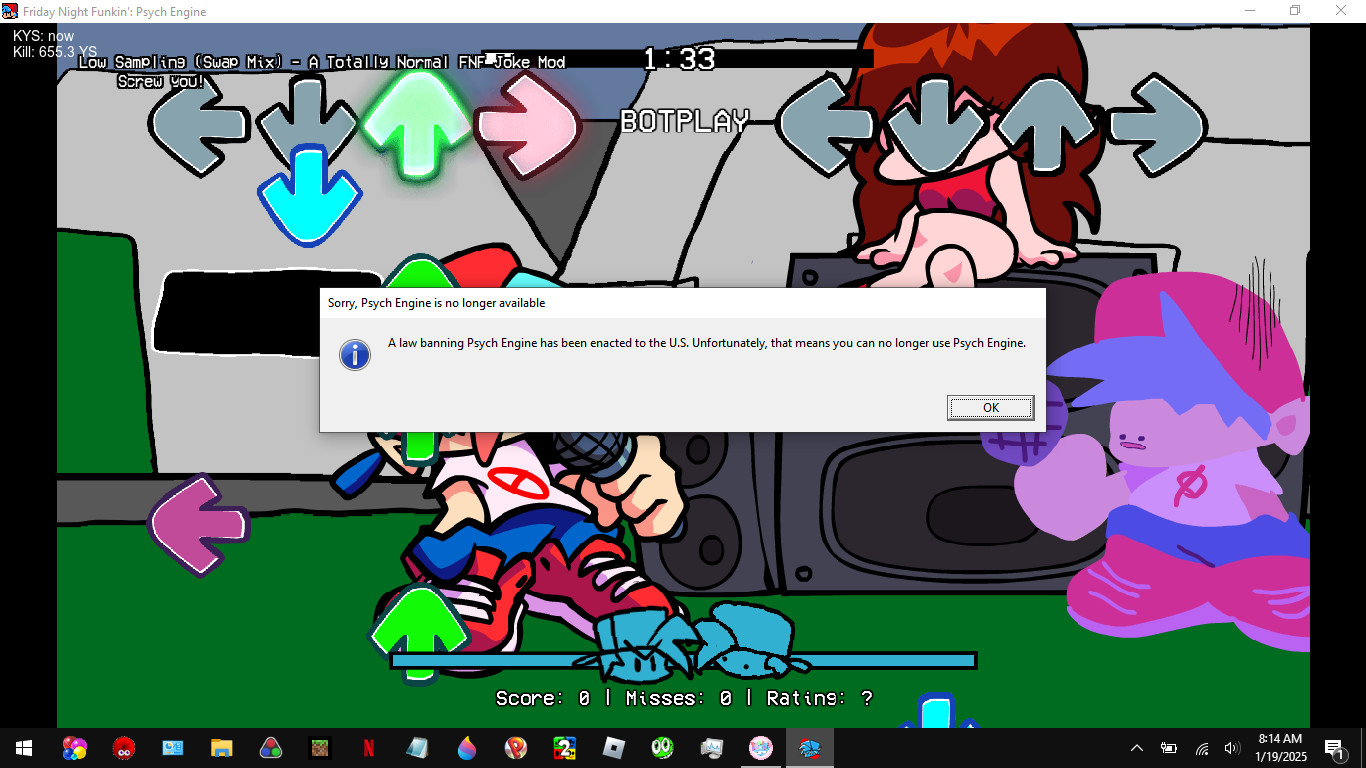Click the song time bar showing 1:33
1366x768 pixels.
tap(679, 59)
